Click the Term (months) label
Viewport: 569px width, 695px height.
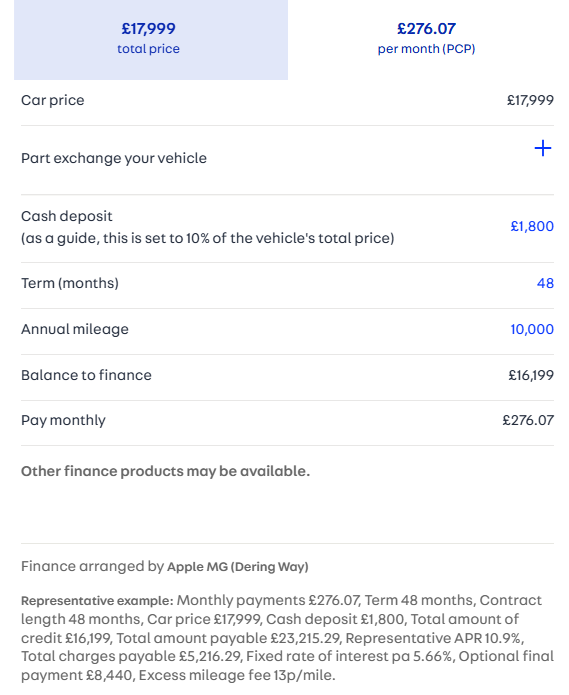pos(70,283)
